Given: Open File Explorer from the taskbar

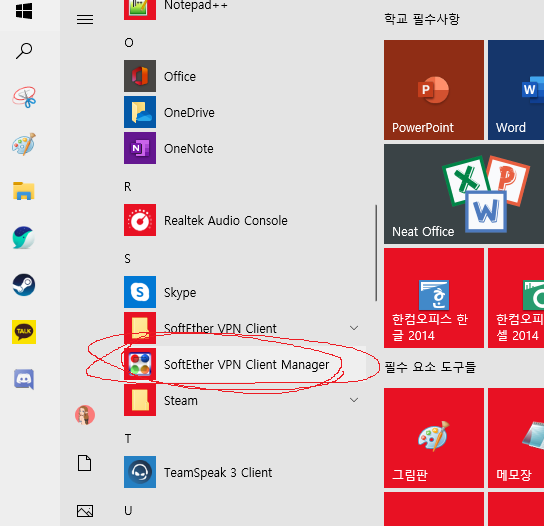Looking at the screenshot, I should point(24,191).
